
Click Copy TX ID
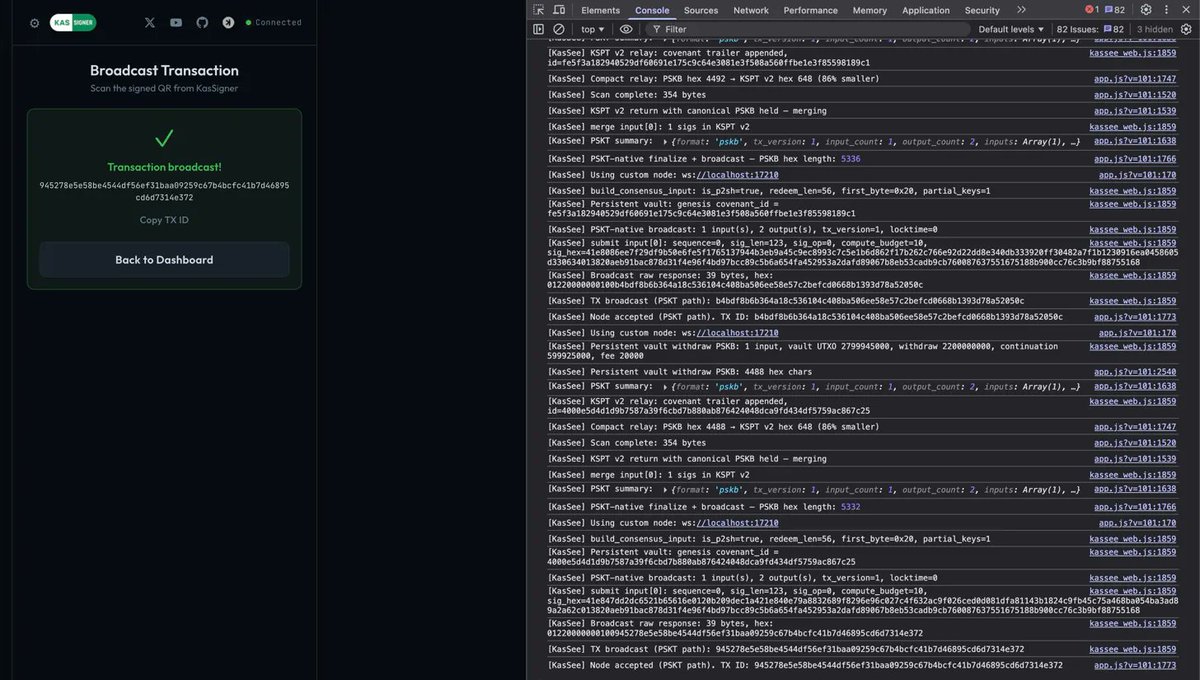point(164,220)
